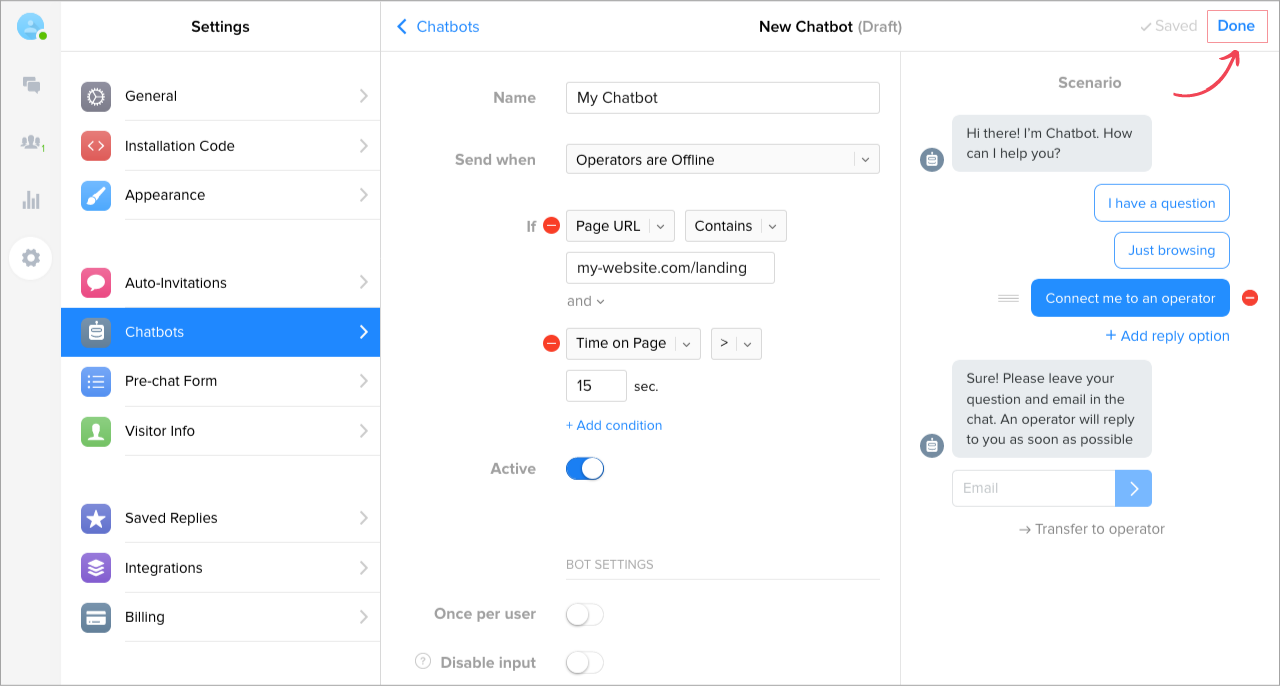Remove the Time on Page condition

(x=551, y=343)
